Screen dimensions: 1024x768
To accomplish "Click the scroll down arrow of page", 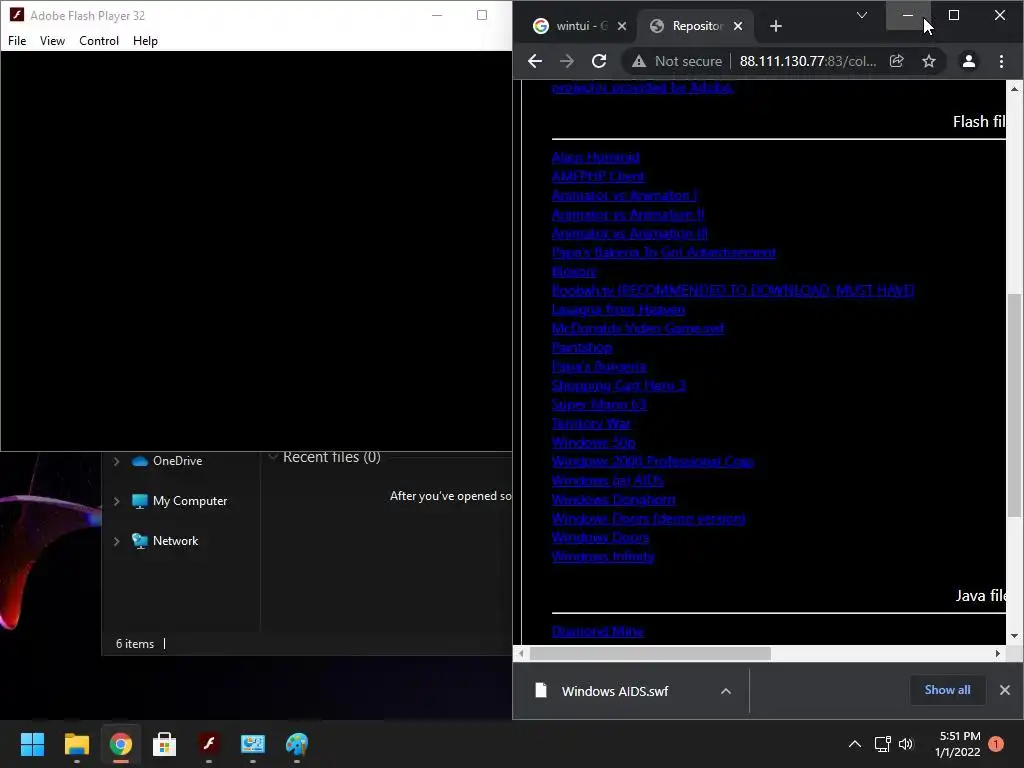I will tap(1014, 636).
